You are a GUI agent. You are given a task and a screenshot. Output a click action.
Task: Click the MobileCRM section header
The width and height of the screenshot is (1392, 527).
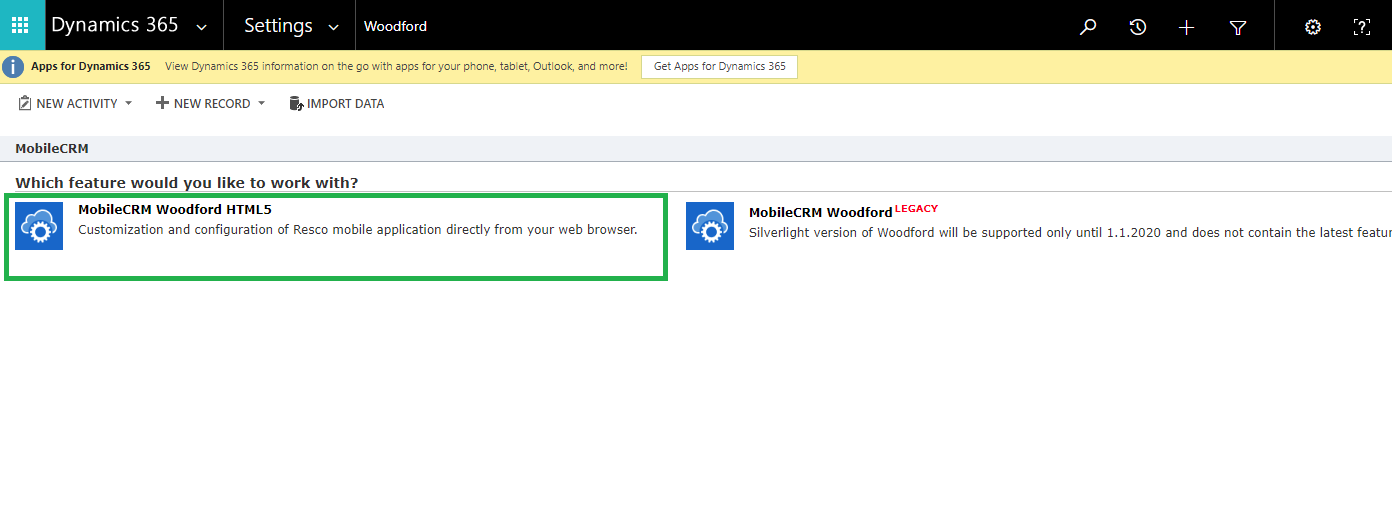point(52,148)
